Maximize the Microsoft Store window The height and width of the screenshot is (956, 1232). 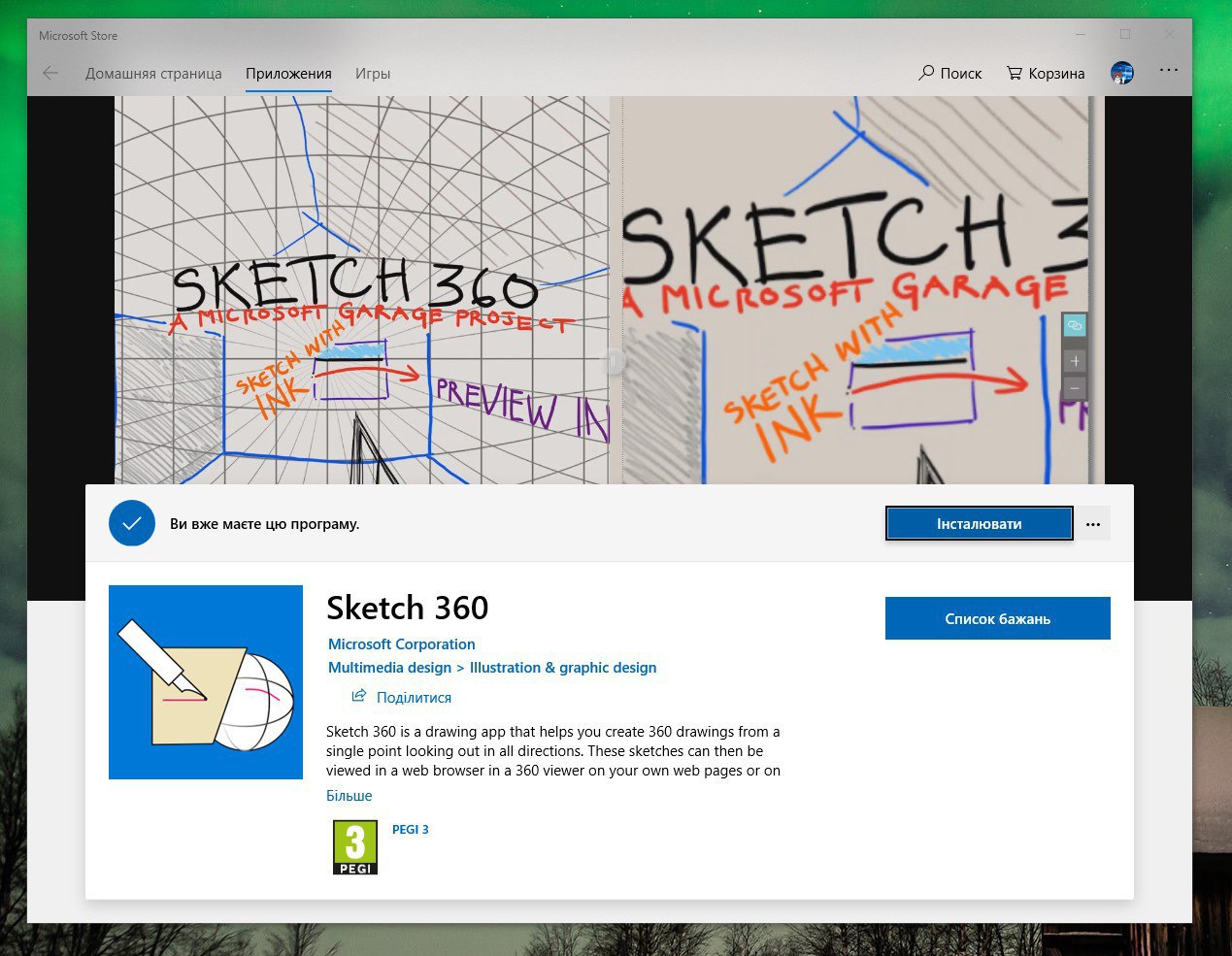coord(1125,35)
